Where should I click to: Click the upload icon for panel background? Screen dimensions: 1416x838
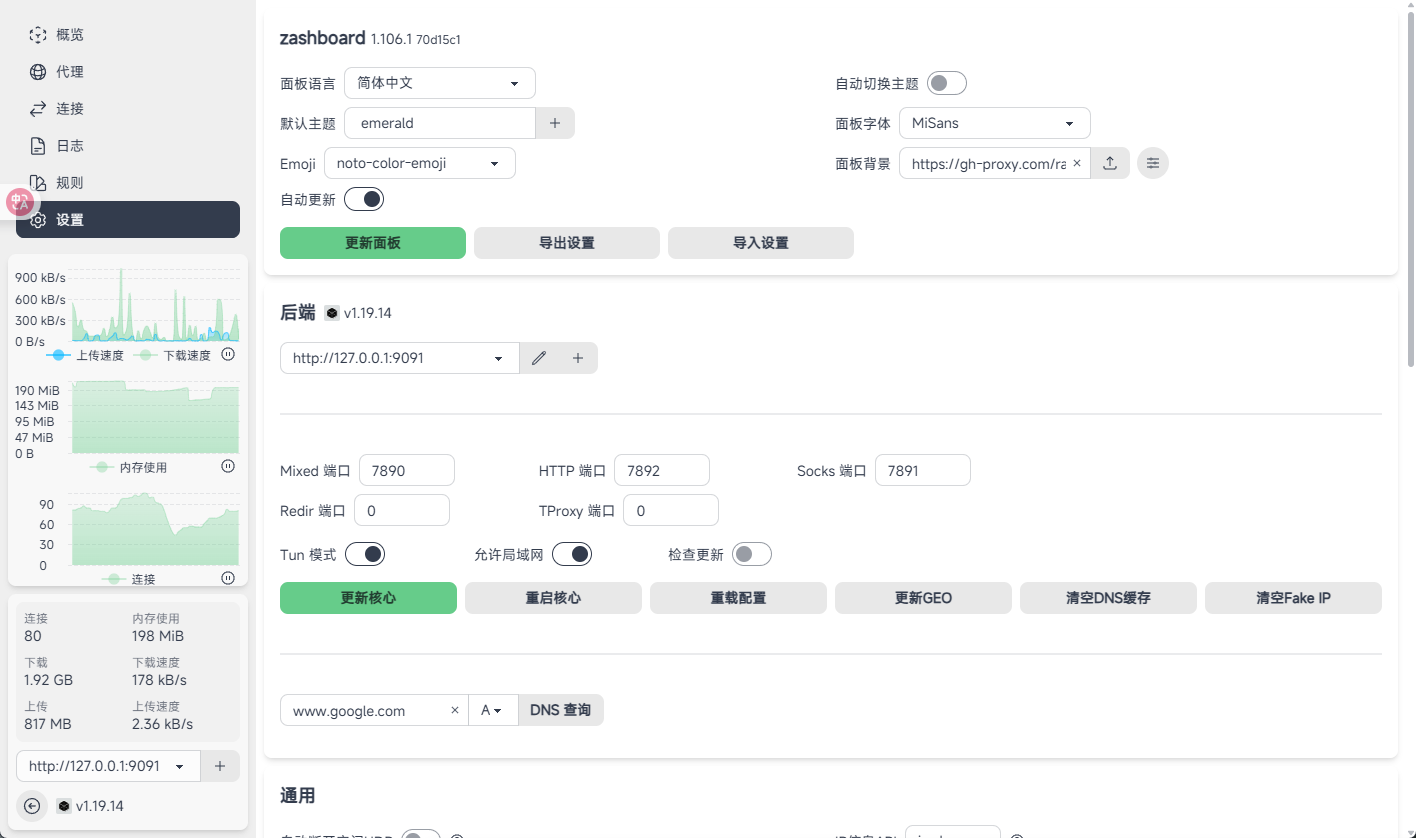1110,163
